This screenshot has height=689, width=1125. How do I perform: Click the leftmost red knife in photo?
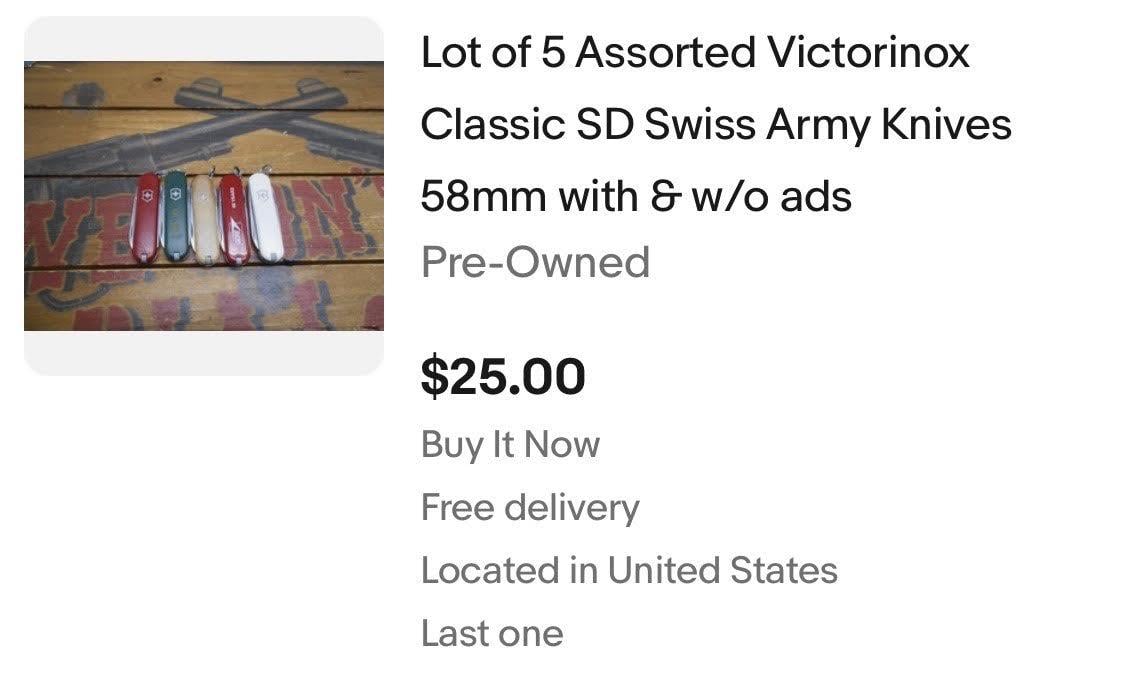[x=146, y=218]
